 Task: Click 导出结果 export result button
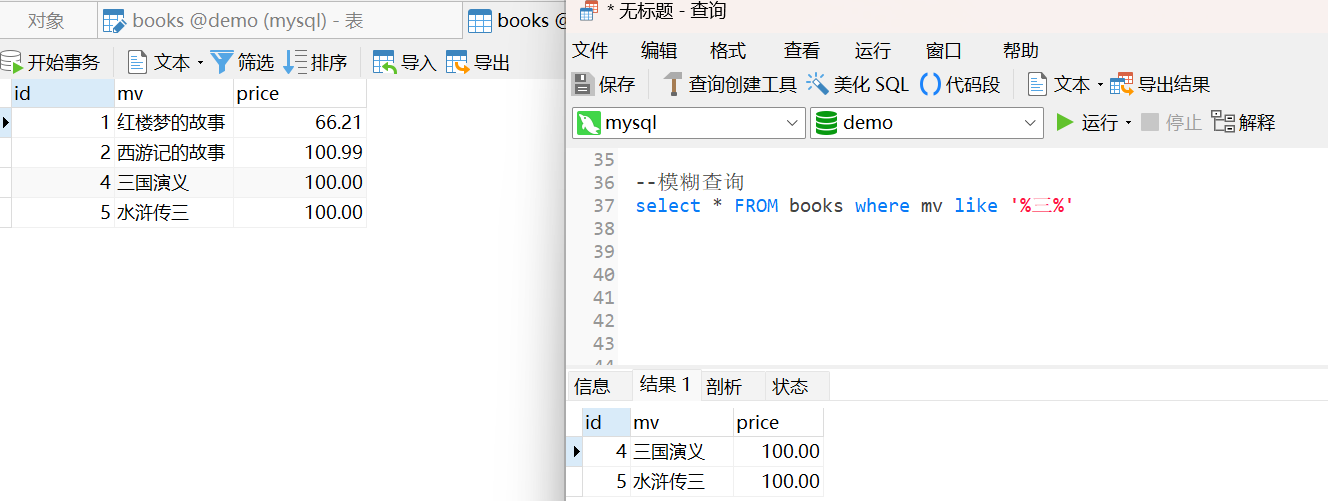1161,84
